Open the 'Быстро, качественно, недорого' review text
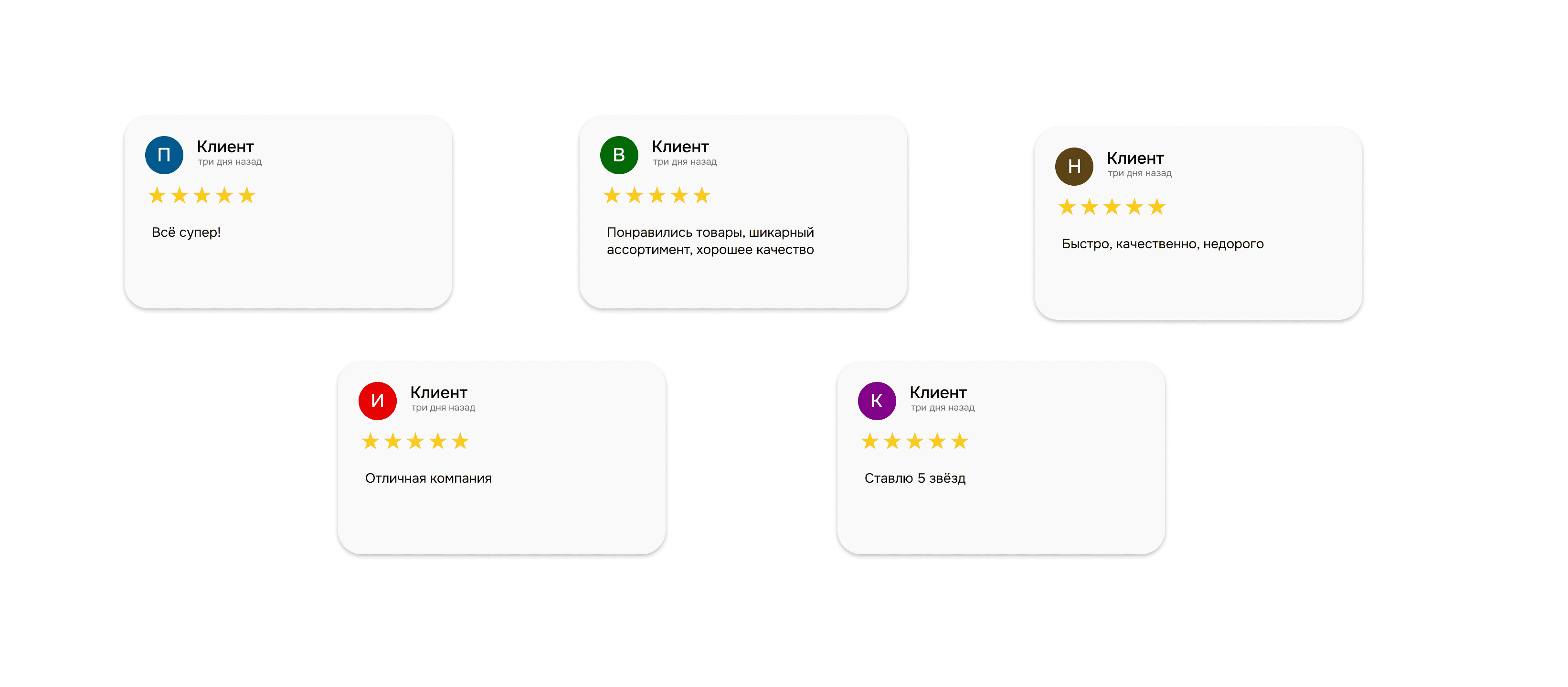The height and width of the screenshot is (687, 1568). (x=1163, y=244)
